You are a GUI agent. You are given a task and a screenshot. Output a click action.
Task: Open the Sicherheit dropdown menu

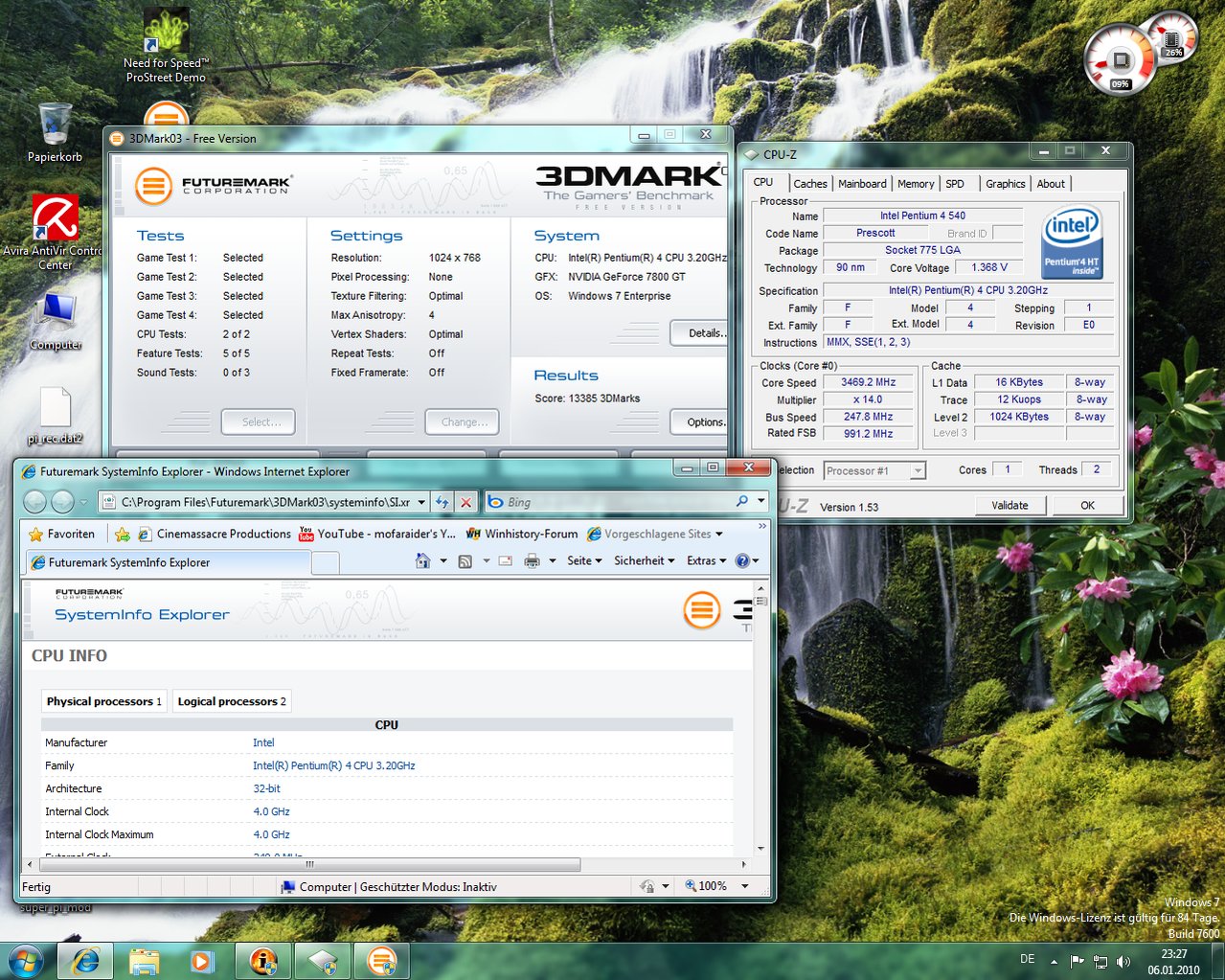[645, 561]
